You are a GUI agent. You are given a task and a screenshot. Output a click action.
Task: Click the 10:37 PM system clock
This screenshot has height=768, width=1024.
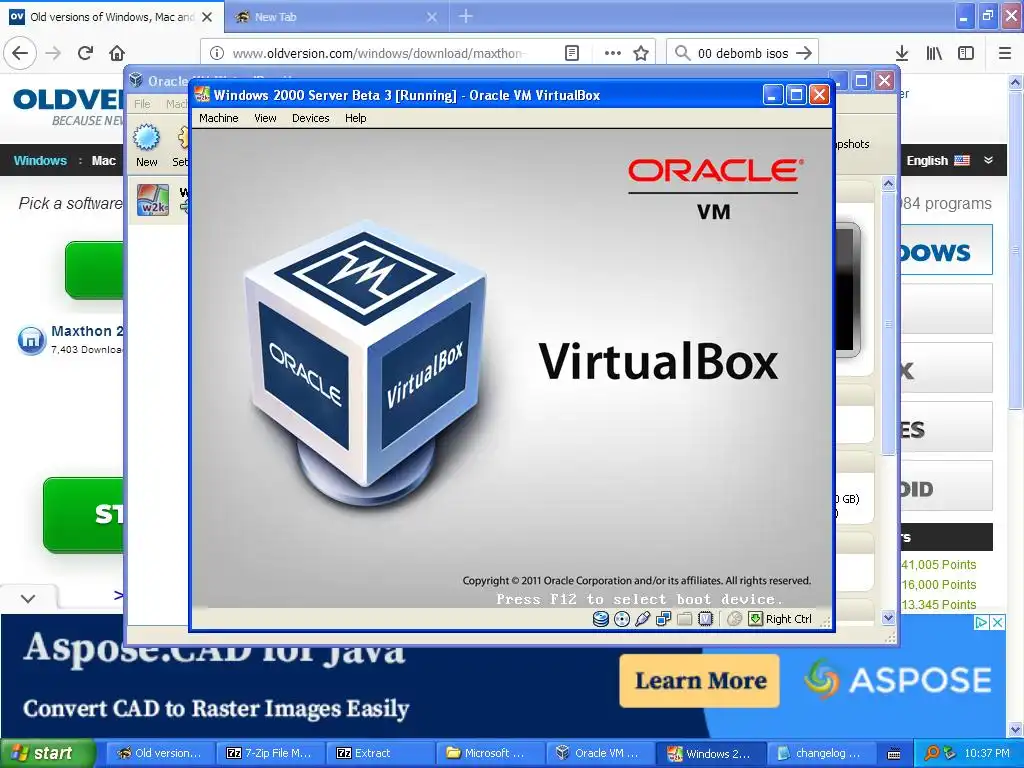click(x=987, y=753)
